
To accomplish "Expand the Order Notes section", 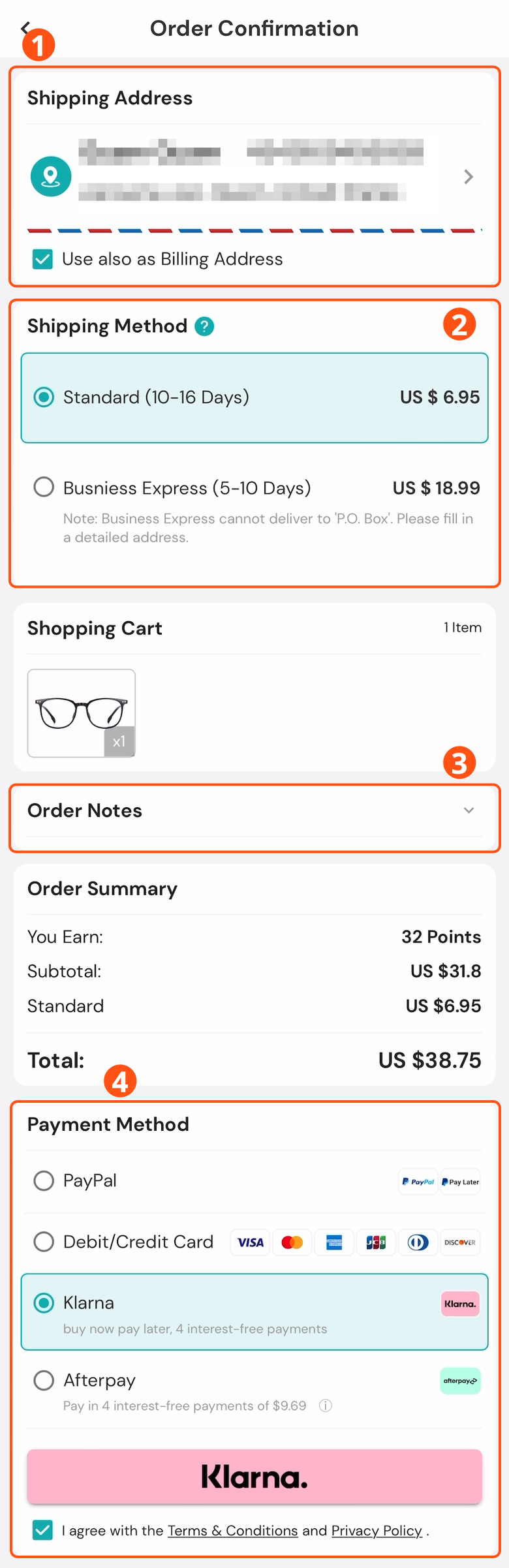I will point(469,810).
